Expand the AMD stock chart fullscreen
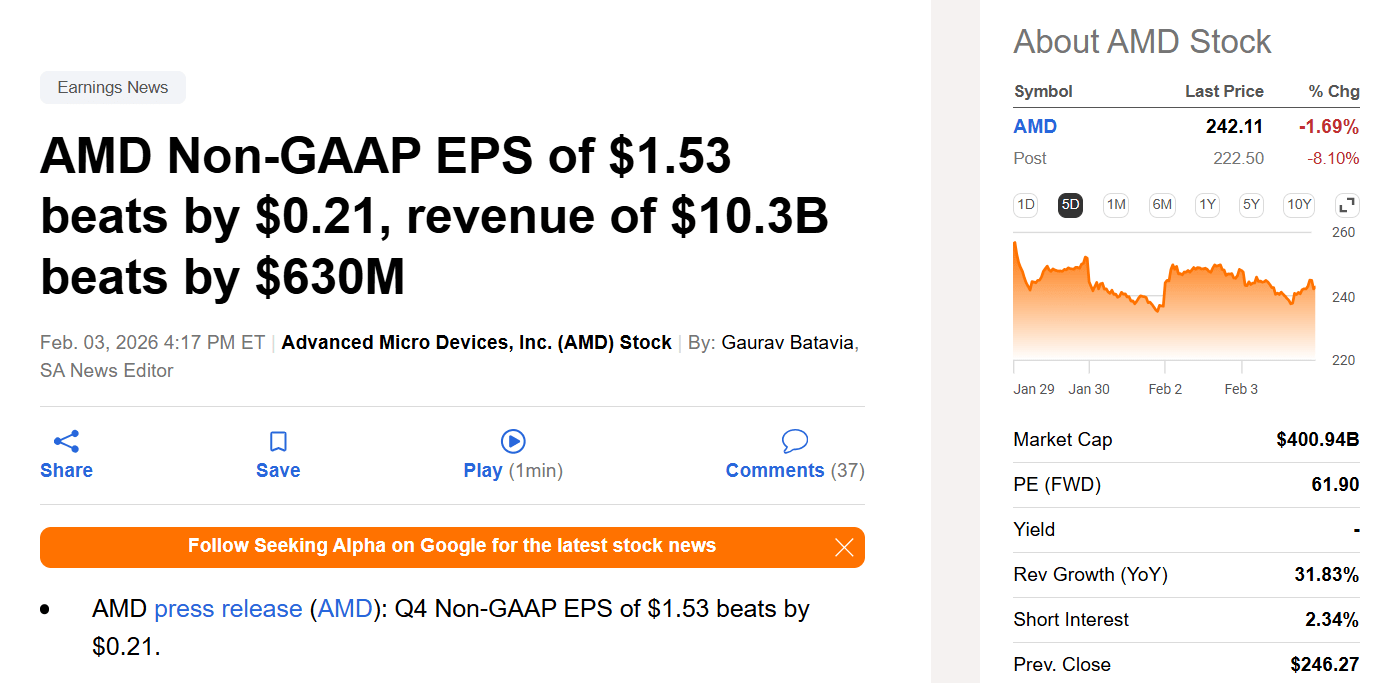 pos(1347,205)
